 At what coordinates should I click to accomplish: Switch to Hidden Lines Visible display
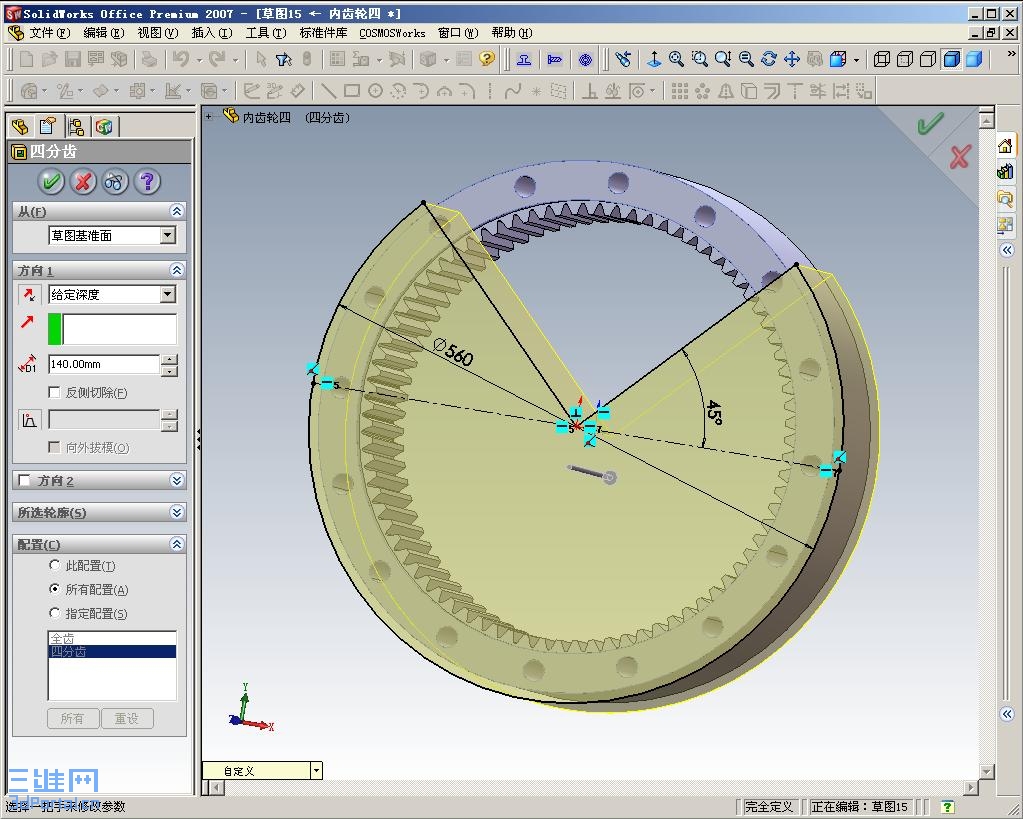(x=905, y=59)
